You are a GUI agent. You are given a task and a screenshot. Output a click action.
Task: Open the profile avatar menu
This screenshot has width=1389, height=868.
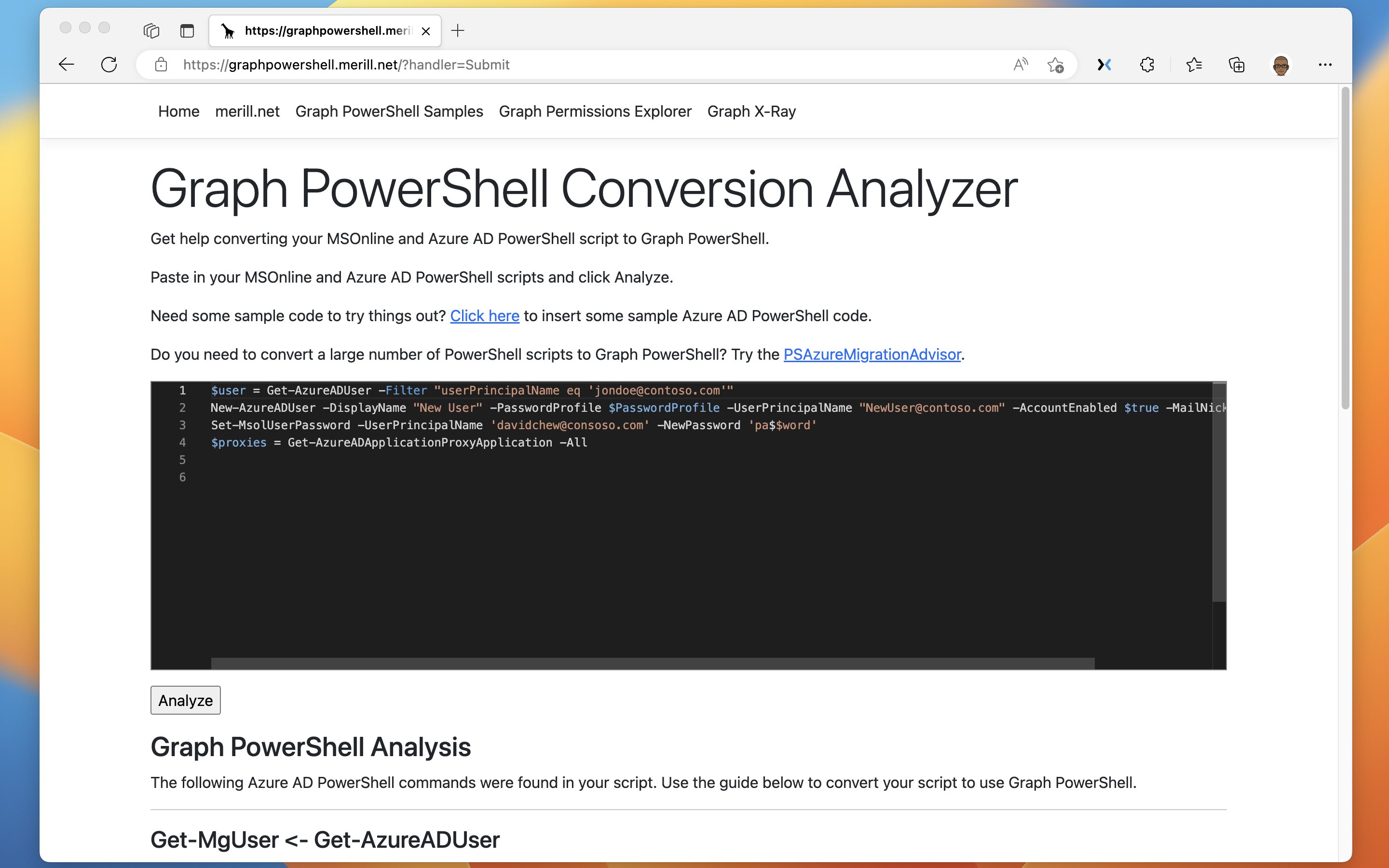coord(1281,65)
